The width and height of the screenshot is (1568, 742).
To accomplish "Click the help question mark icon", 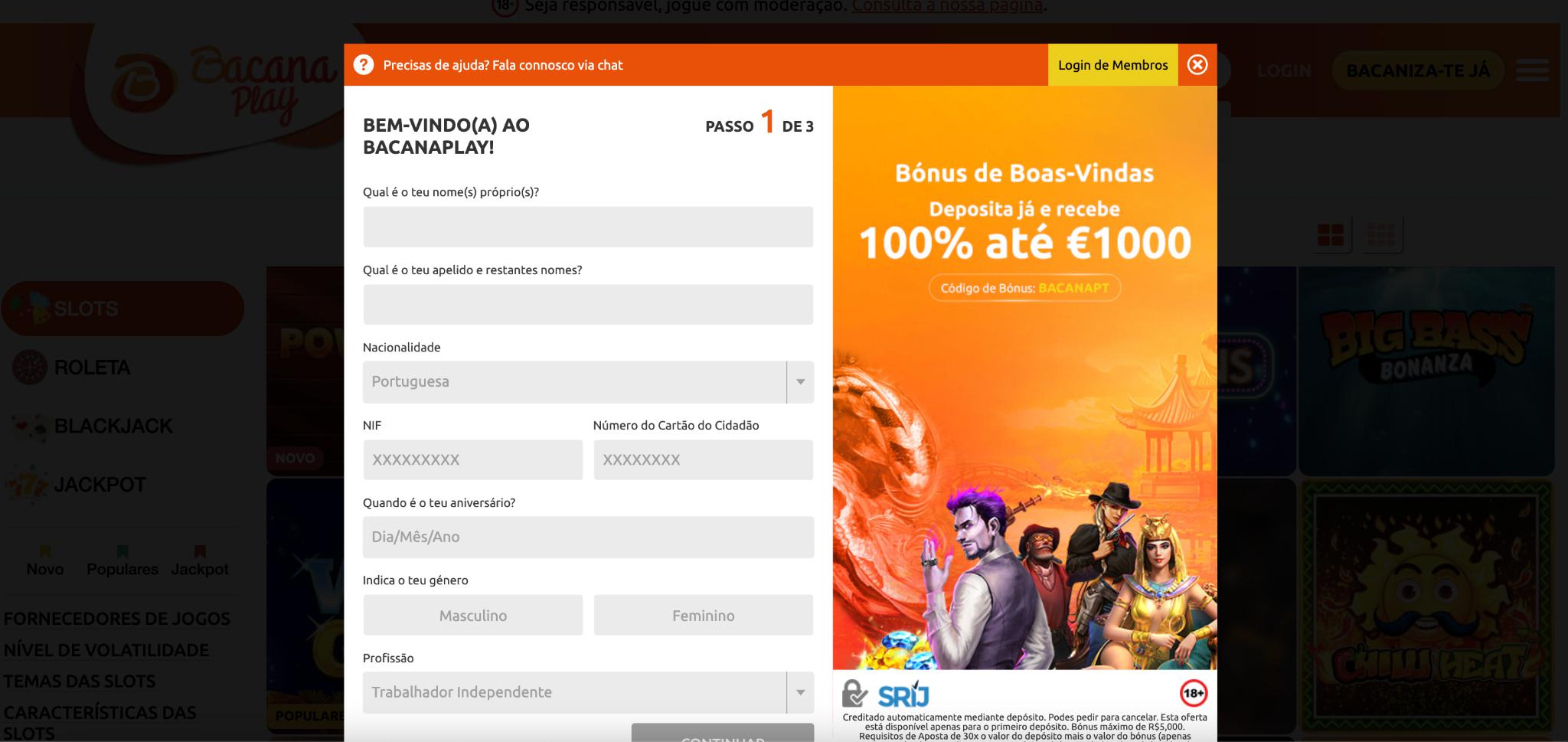I will [364, 65].
